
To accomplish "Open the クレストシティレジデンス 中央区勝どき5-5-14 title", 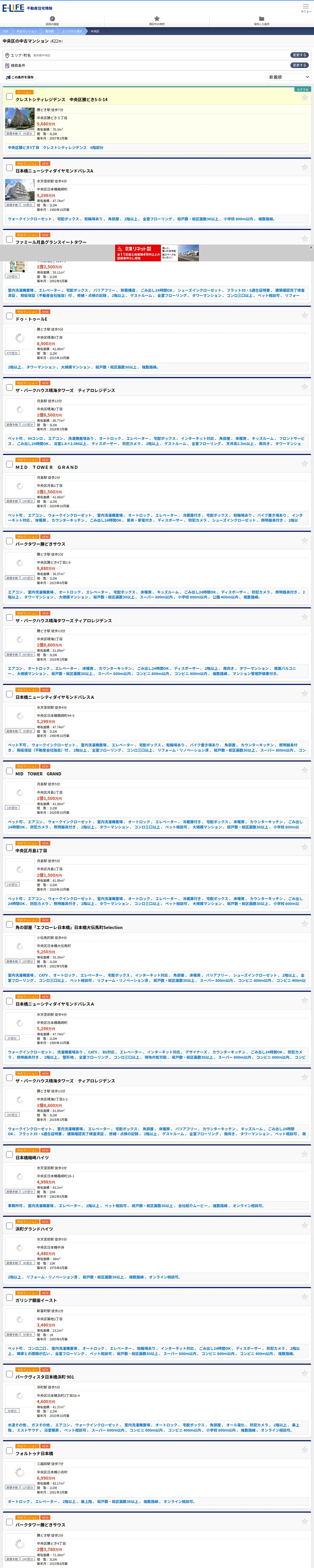I will tap(61, 100).
